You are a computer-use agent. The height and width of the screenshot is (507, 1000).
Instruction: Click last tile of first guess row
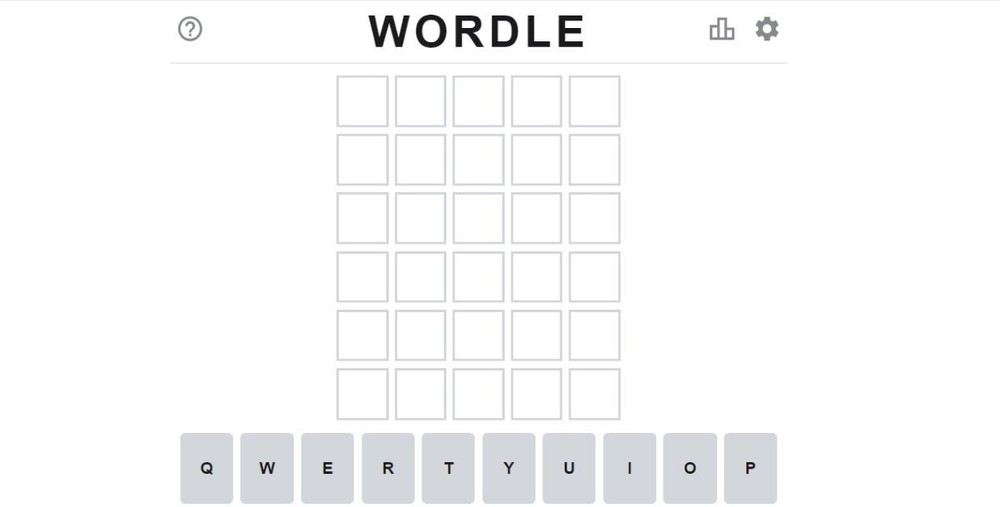click(x=594, y=101)
